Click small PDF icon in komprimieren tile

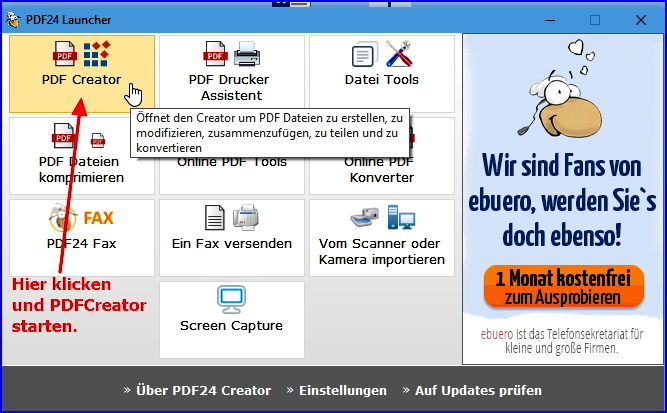[x=98, y=140]
